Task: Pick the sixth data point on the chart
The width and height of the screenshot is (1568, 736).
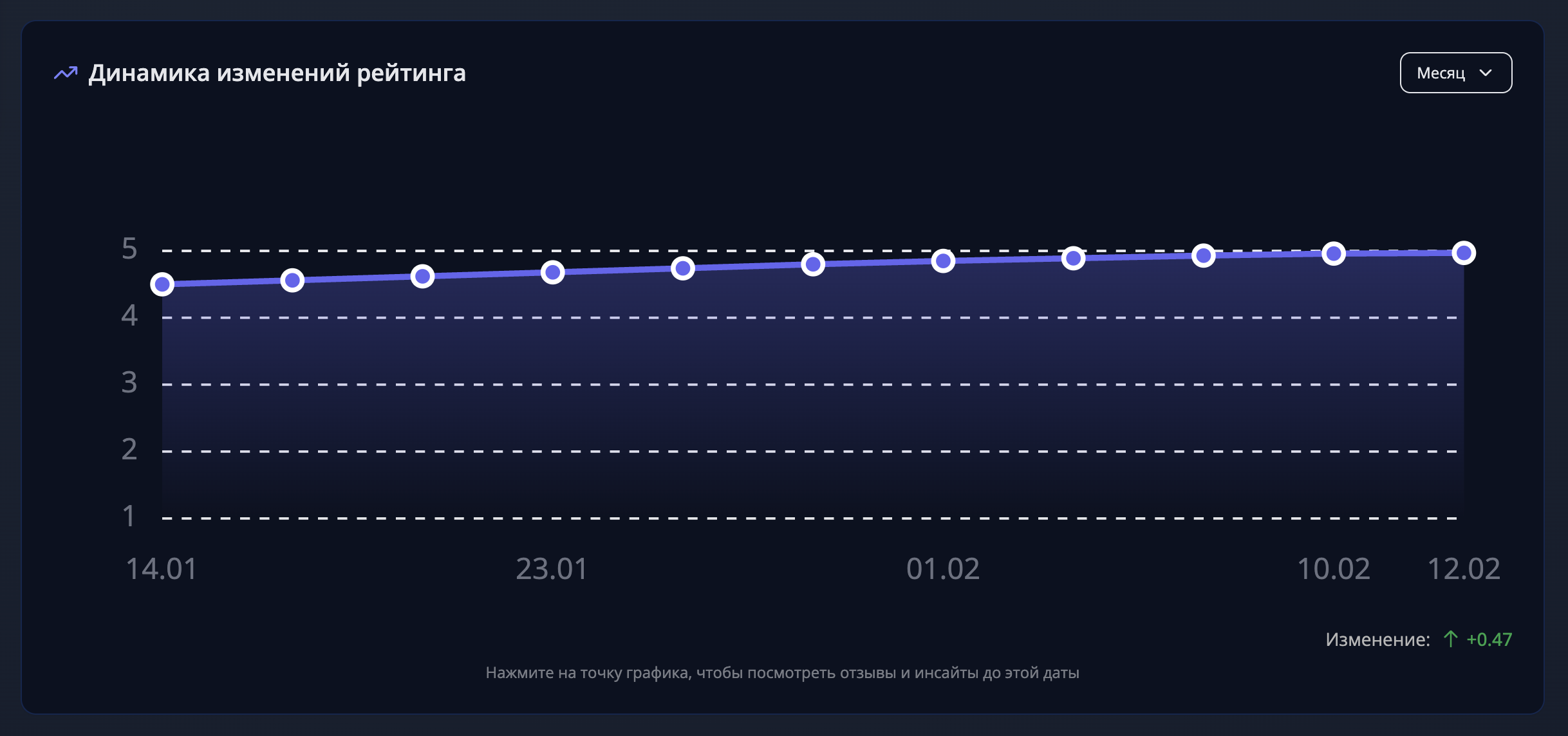Action: click(813, 264)
